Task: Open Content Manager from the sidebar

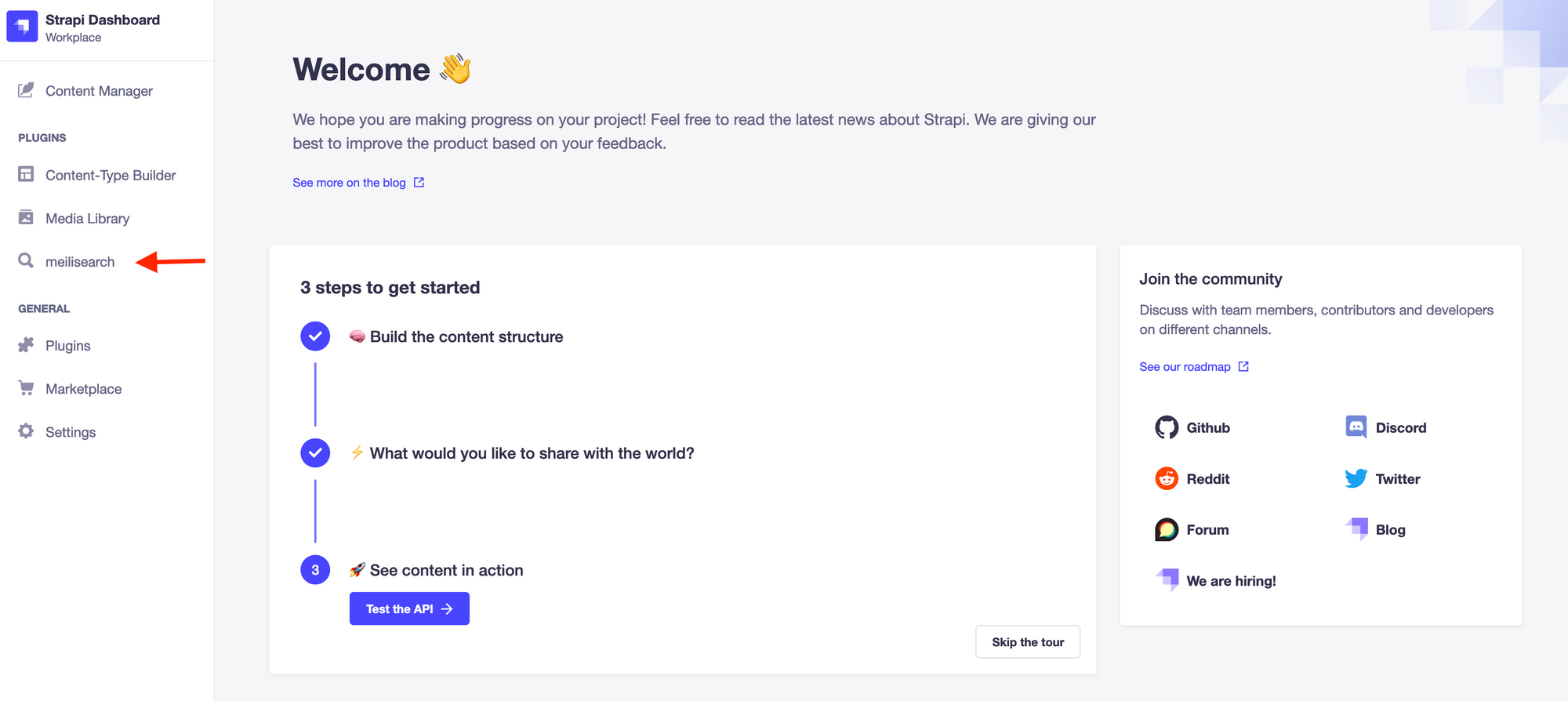Action: coord(99,91)
